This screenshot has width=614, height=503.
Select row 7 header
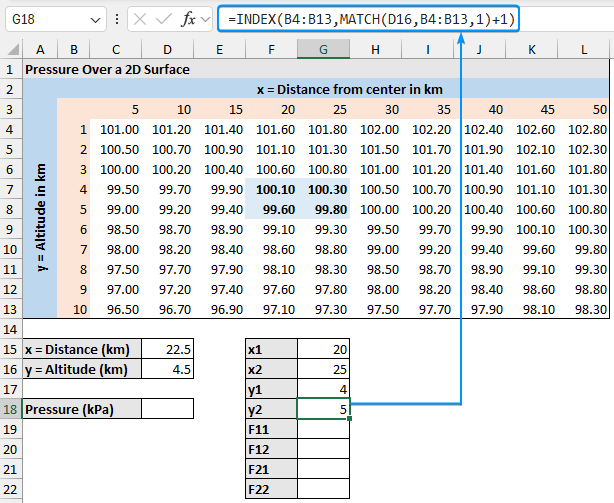(x=10, y=189)
